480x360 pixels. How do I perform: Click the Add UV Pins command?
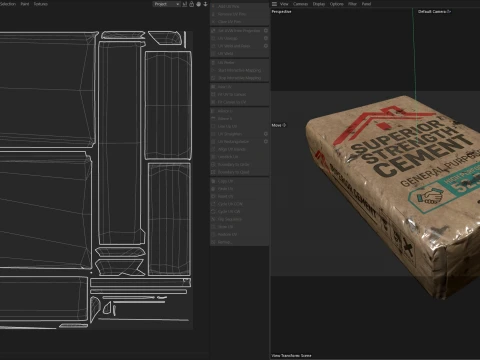tap(239, 6)
